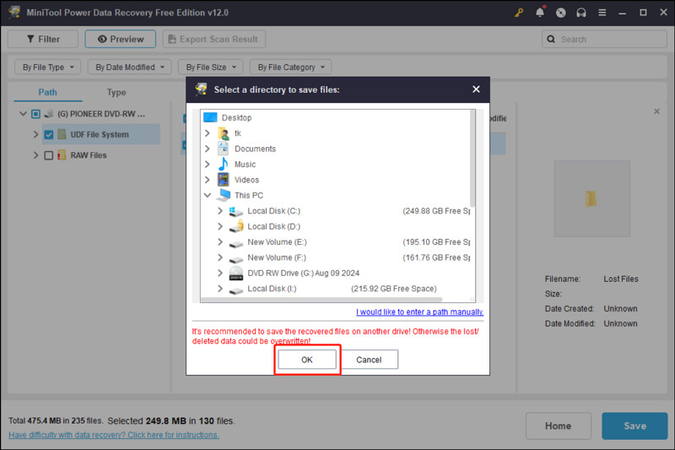Expand DVD RW Drive (G:)
This screenshot has width=675, height=450.
pyautogui.click(x=220, y=273)
